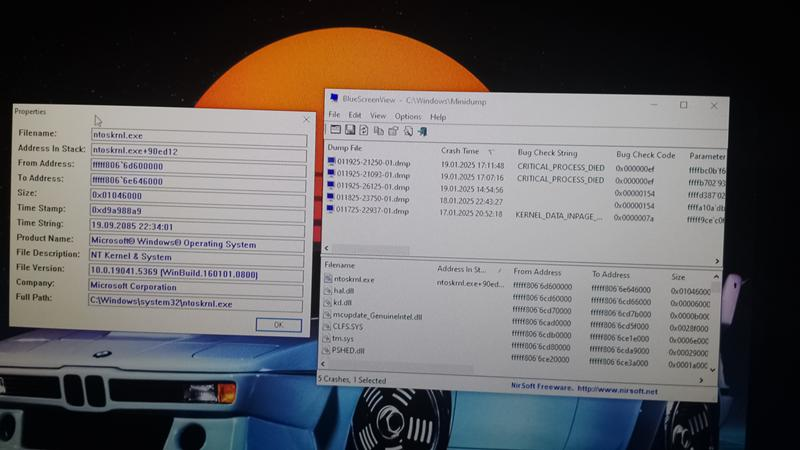Click the kd.dll module icon
Image resolution: width=800 pixels, height=450 pixels.
point(328,302)
